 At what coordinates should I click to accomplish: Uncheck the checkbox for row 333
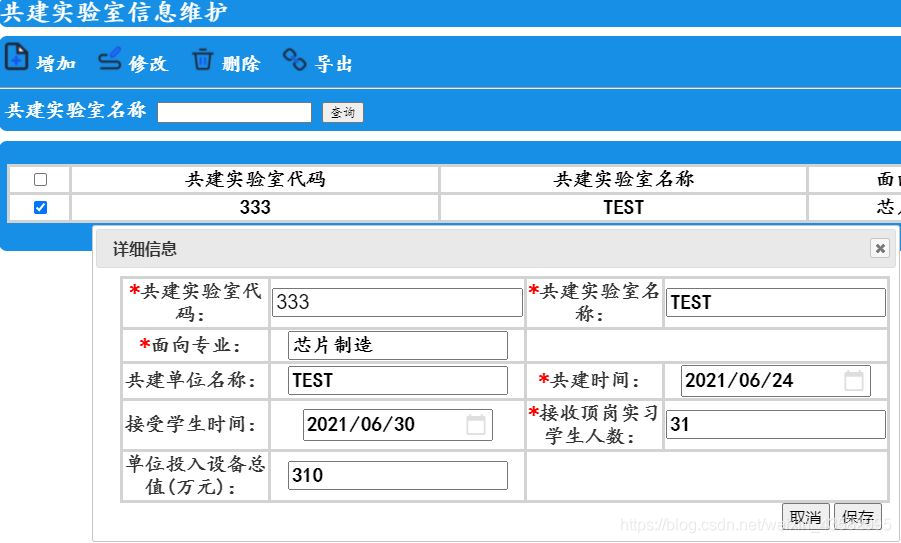tap(40, 207)
